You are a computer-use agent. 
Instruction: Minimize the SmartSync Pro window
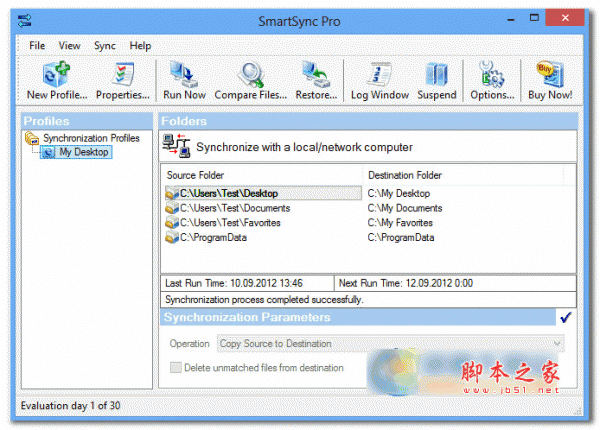(x=511, y=19)
